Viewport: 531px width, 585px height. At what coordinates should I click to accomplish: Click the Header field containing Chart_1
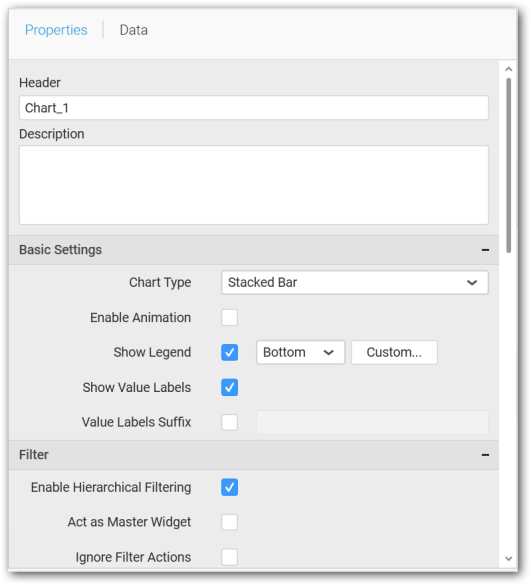coord(254,108)
